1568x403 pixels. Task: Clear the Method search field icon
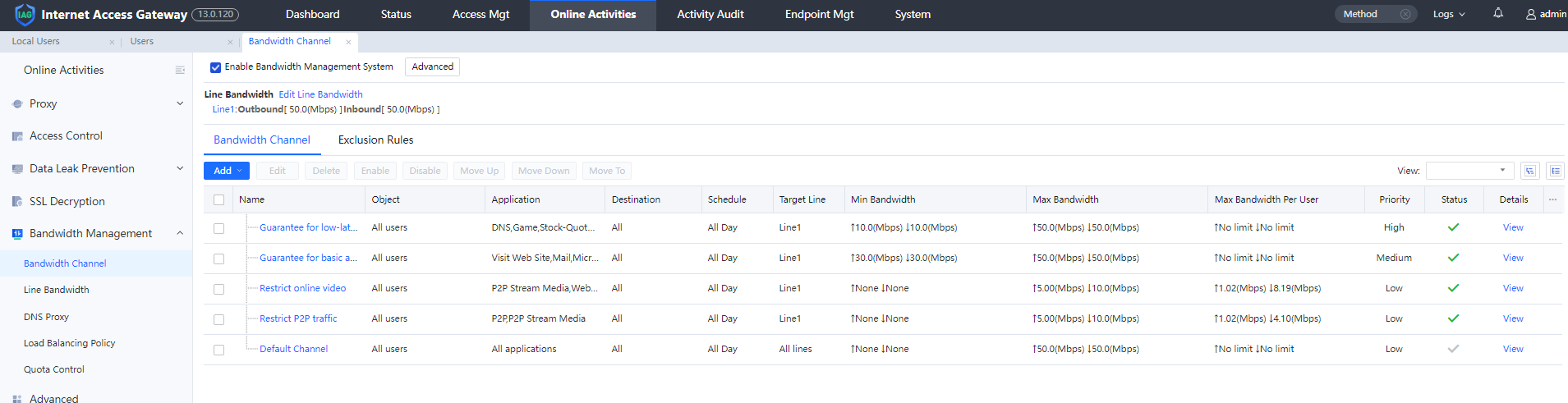click(1405, 14)
